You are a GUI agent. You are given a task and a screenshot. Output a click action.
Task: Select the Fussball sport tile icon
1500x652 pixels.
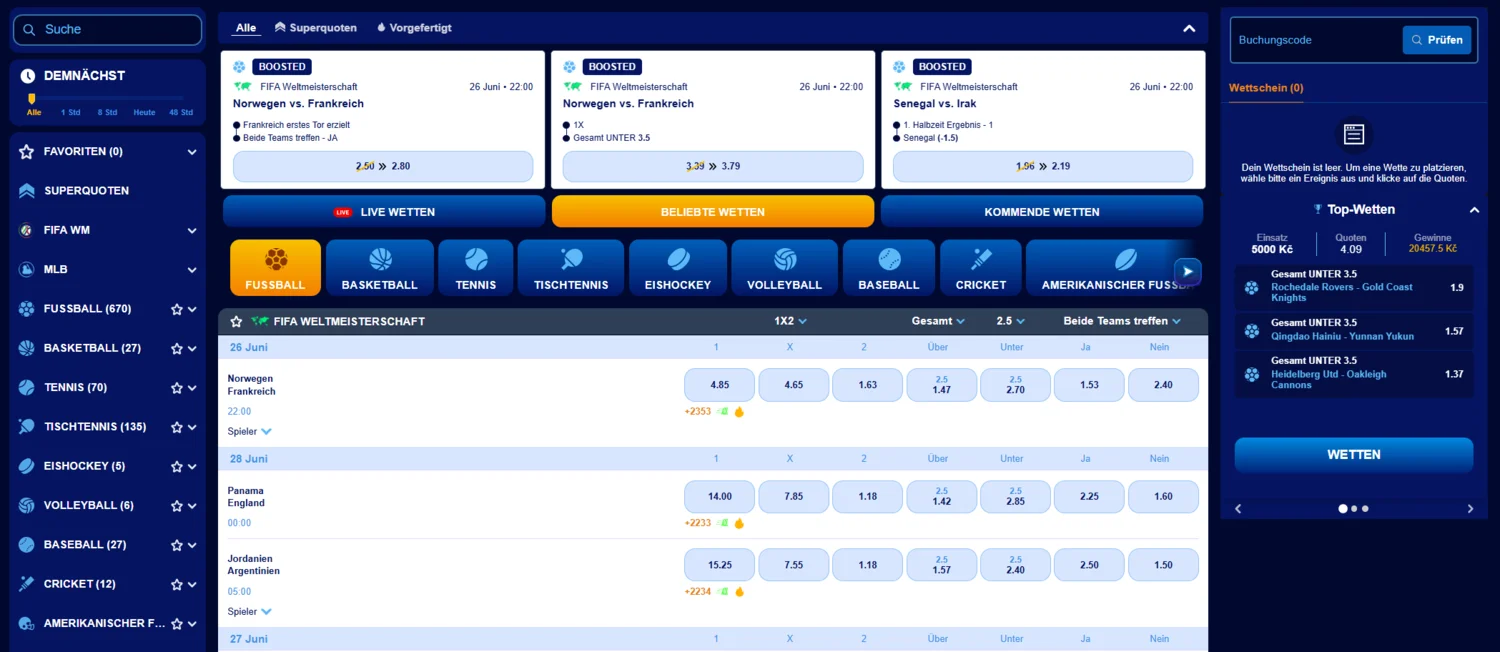276,260
